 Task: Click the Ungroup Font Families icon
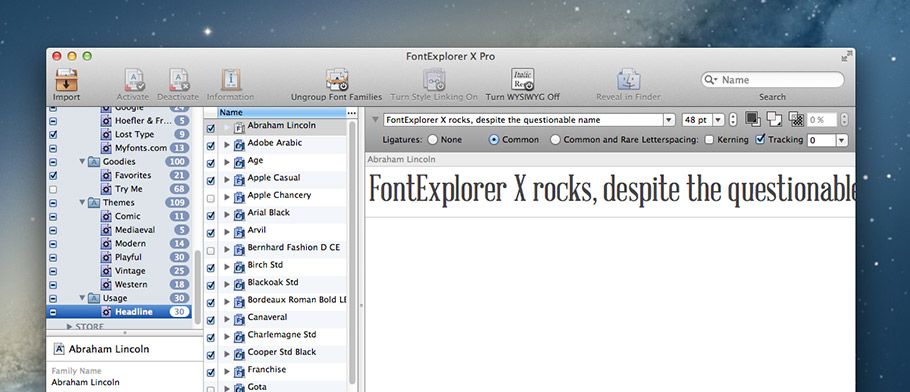pos(337,80)
